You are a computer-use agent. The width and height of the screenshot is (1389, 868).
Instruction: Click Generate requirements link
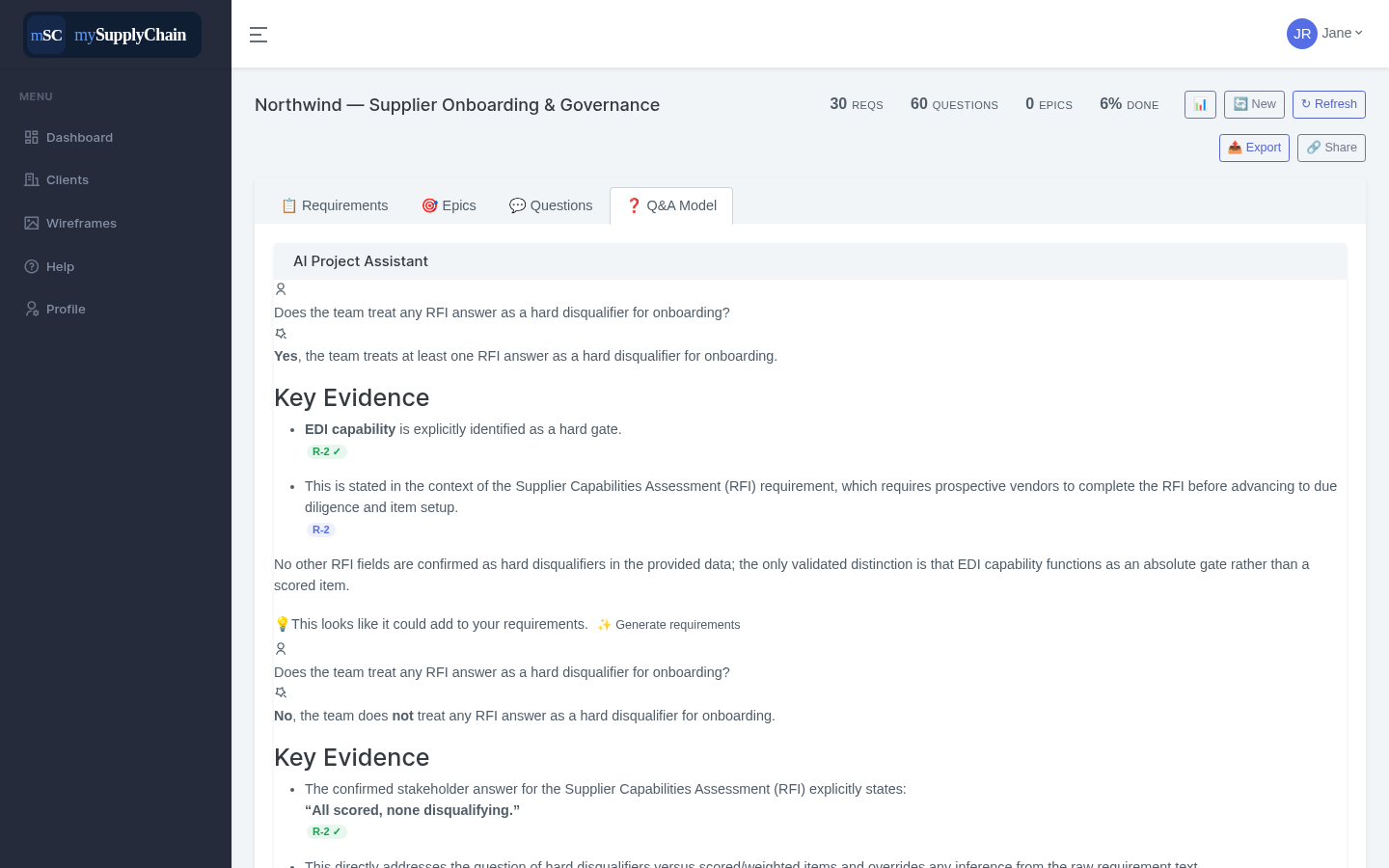click(x=668, y=625)
